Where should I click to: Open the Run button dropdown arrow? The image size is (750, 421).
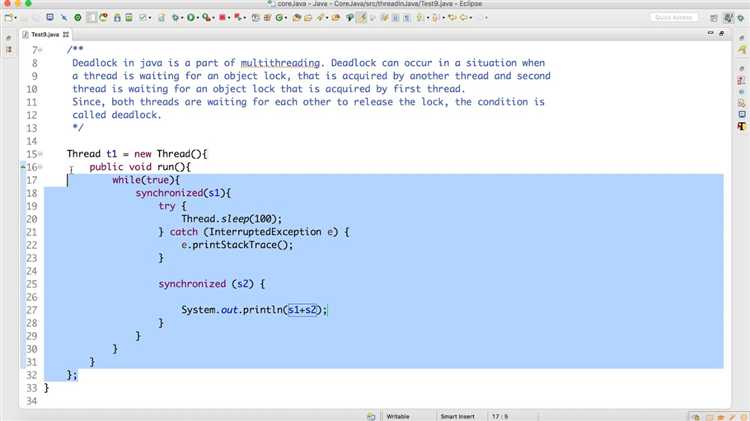[197, 18]
